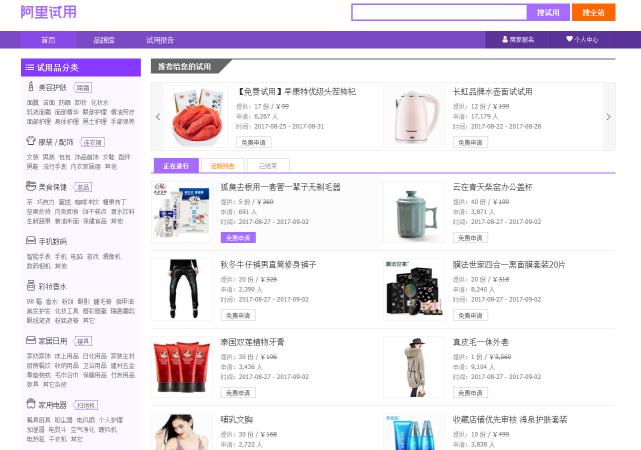Viewport: 641px width, 450px height.
Task: Select the 正在进行 tab
Action: 176,166
